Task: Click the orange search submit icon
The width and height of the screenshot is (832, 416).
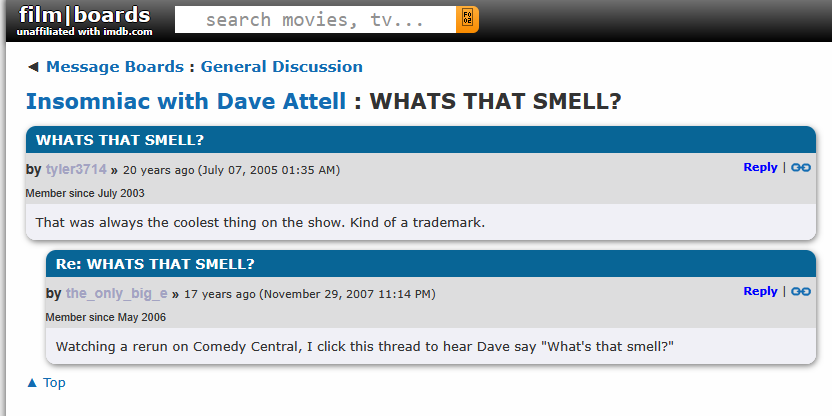Action: [467, 19]
